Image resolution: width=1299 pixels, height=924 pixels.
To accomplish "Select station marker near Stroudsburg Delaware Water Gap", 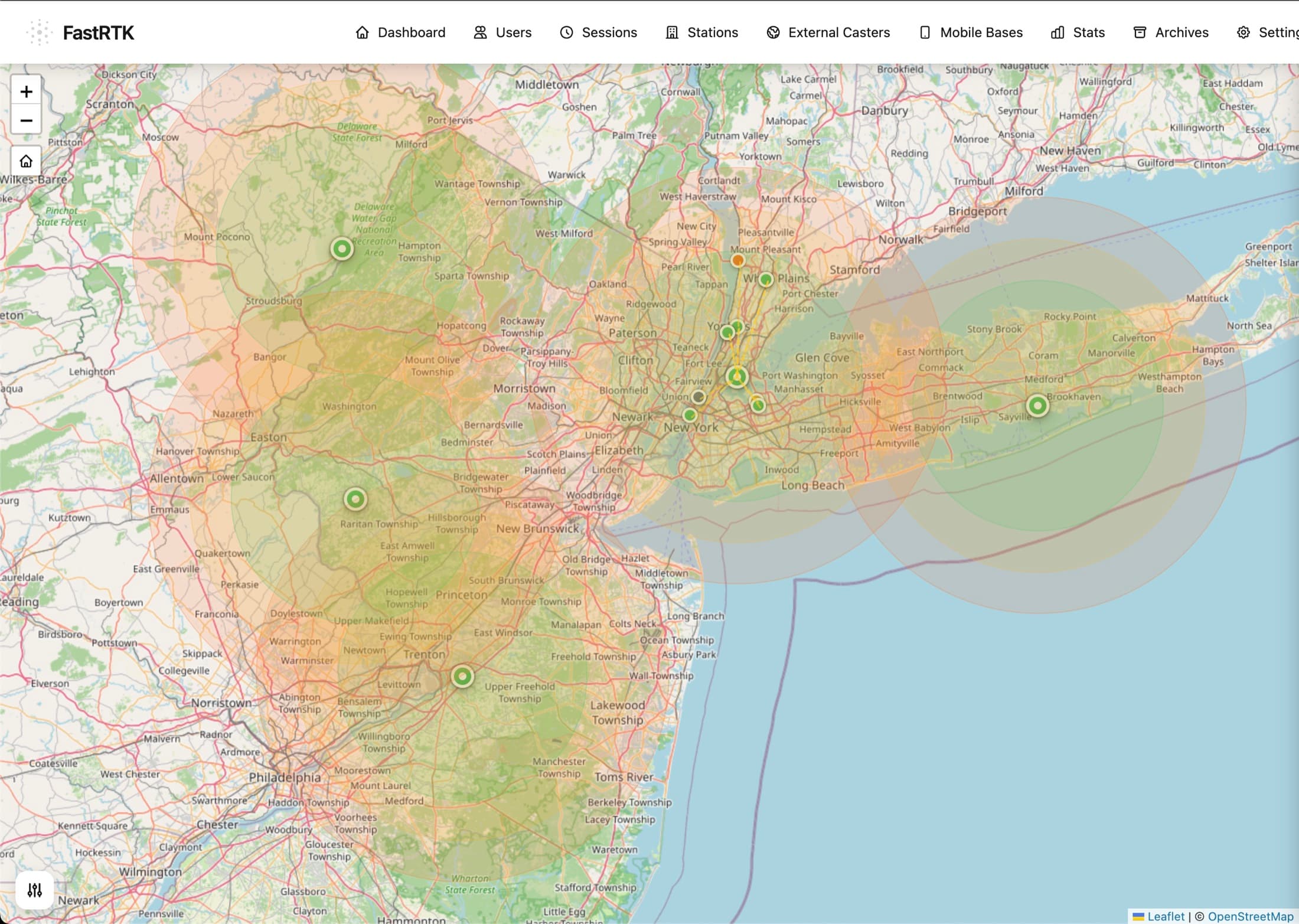I will [342, 249].
